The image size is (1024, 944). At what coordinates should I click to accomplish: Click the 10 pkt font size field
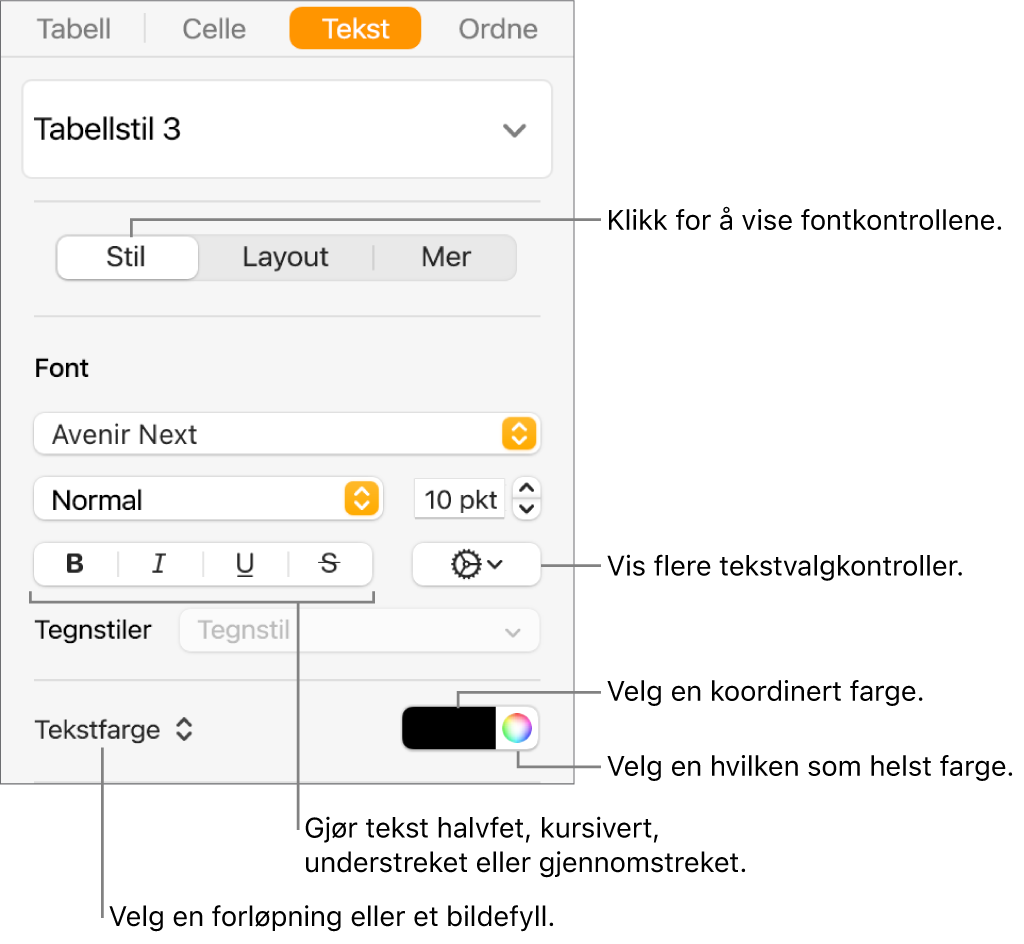(x=460, y=500)
